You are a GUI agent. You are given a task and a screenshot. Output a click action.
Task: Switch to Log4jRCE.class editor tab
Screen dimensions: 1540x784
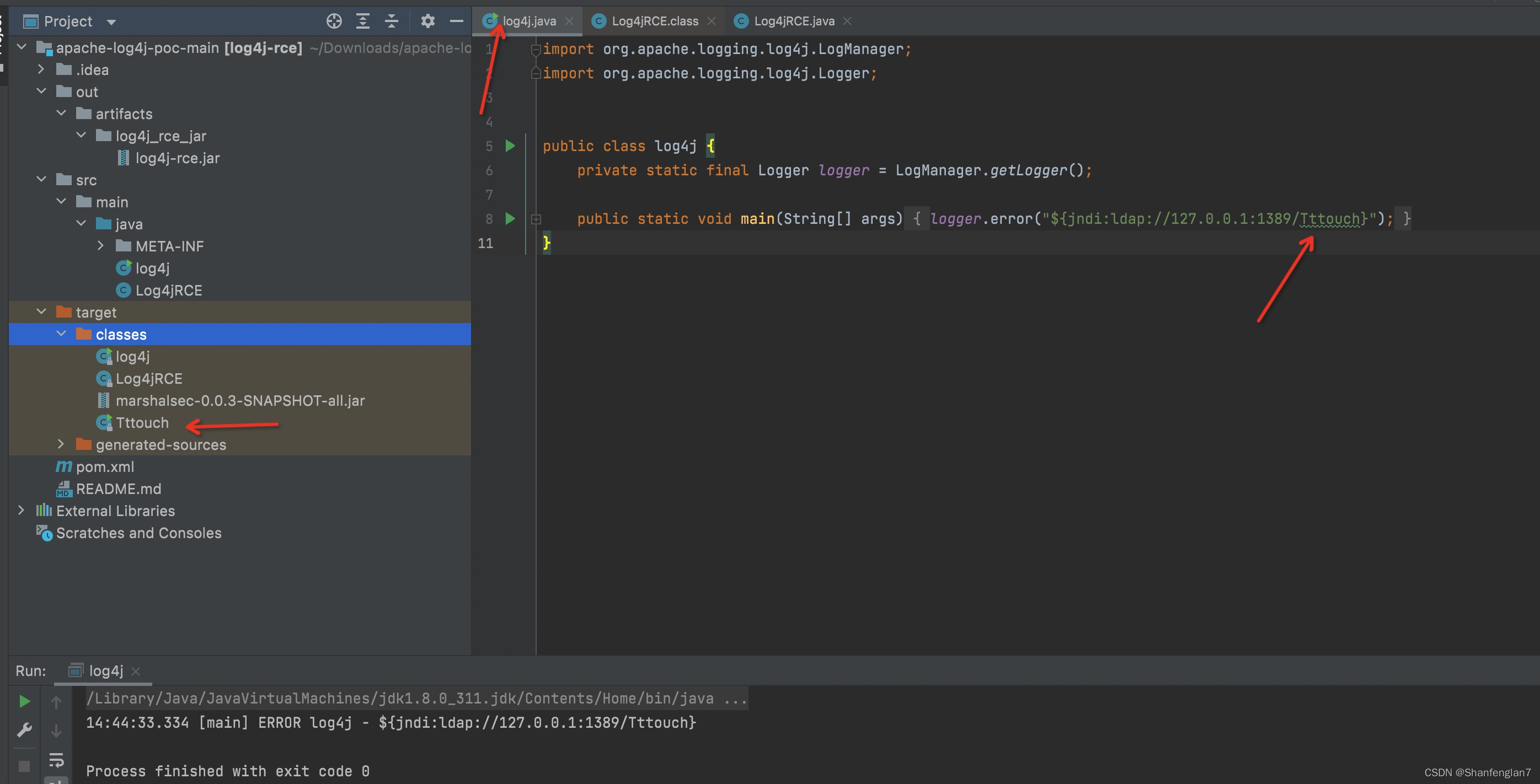pos(654,21)
